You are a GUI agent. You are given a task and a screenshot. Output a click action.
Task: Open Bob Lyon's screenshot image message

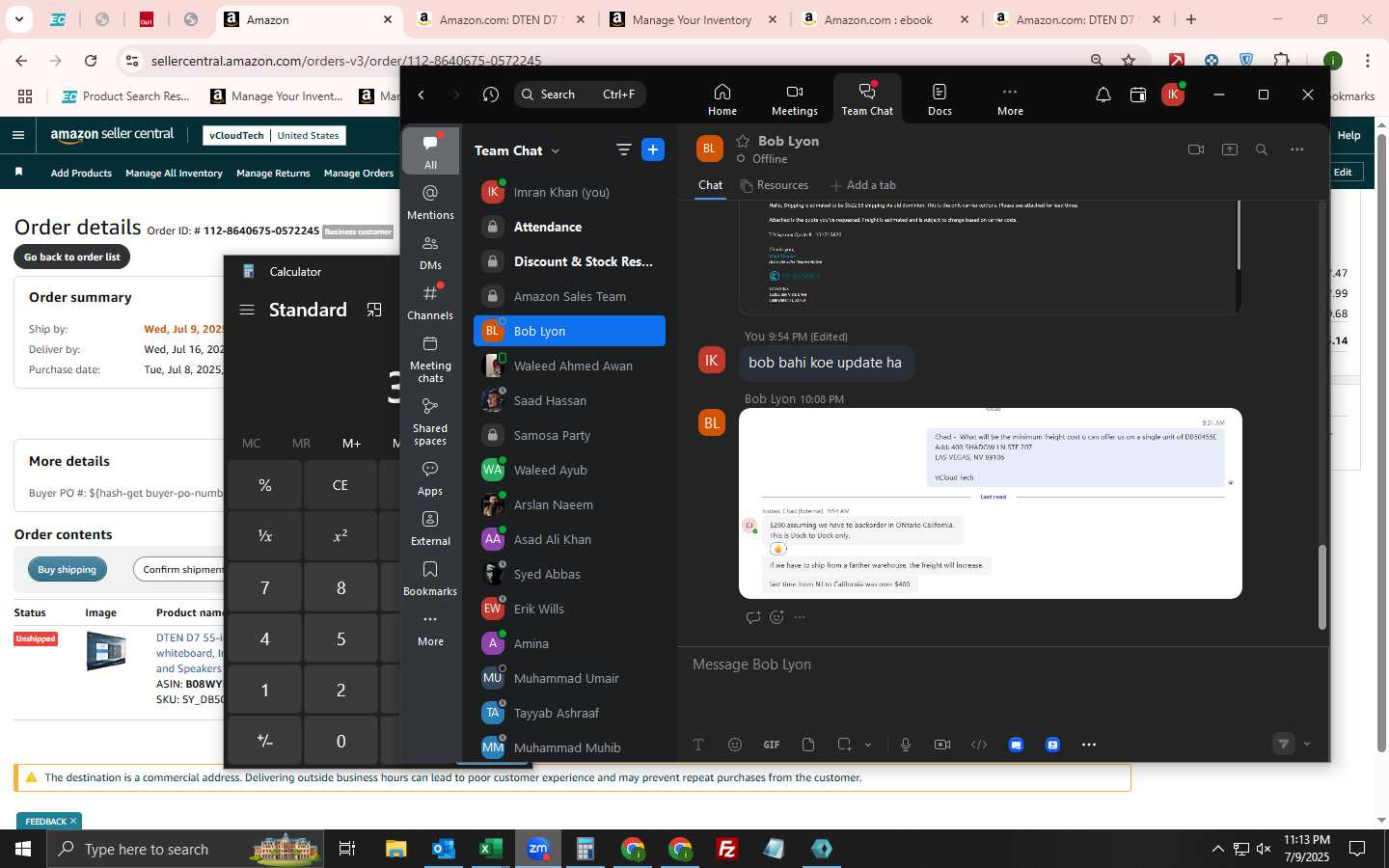(990, 503)
